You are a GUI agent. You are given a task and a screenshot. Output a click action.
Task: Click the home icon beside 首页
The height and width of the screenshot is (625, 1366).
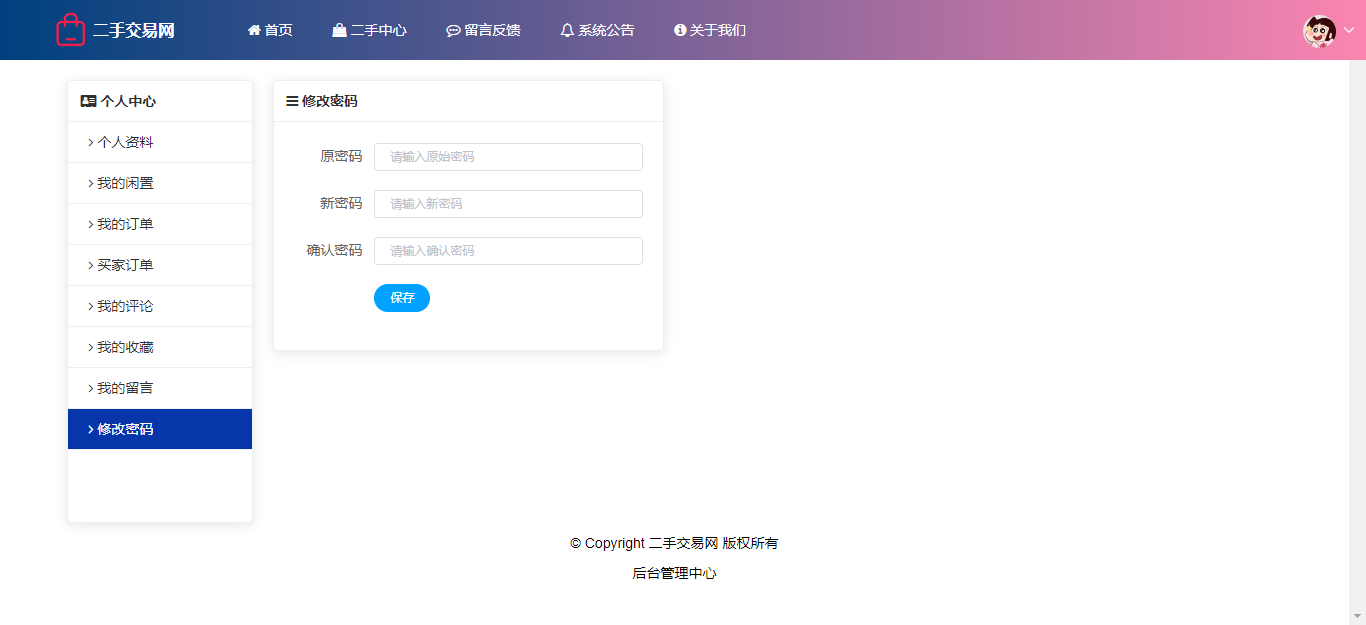pos(254,30)
